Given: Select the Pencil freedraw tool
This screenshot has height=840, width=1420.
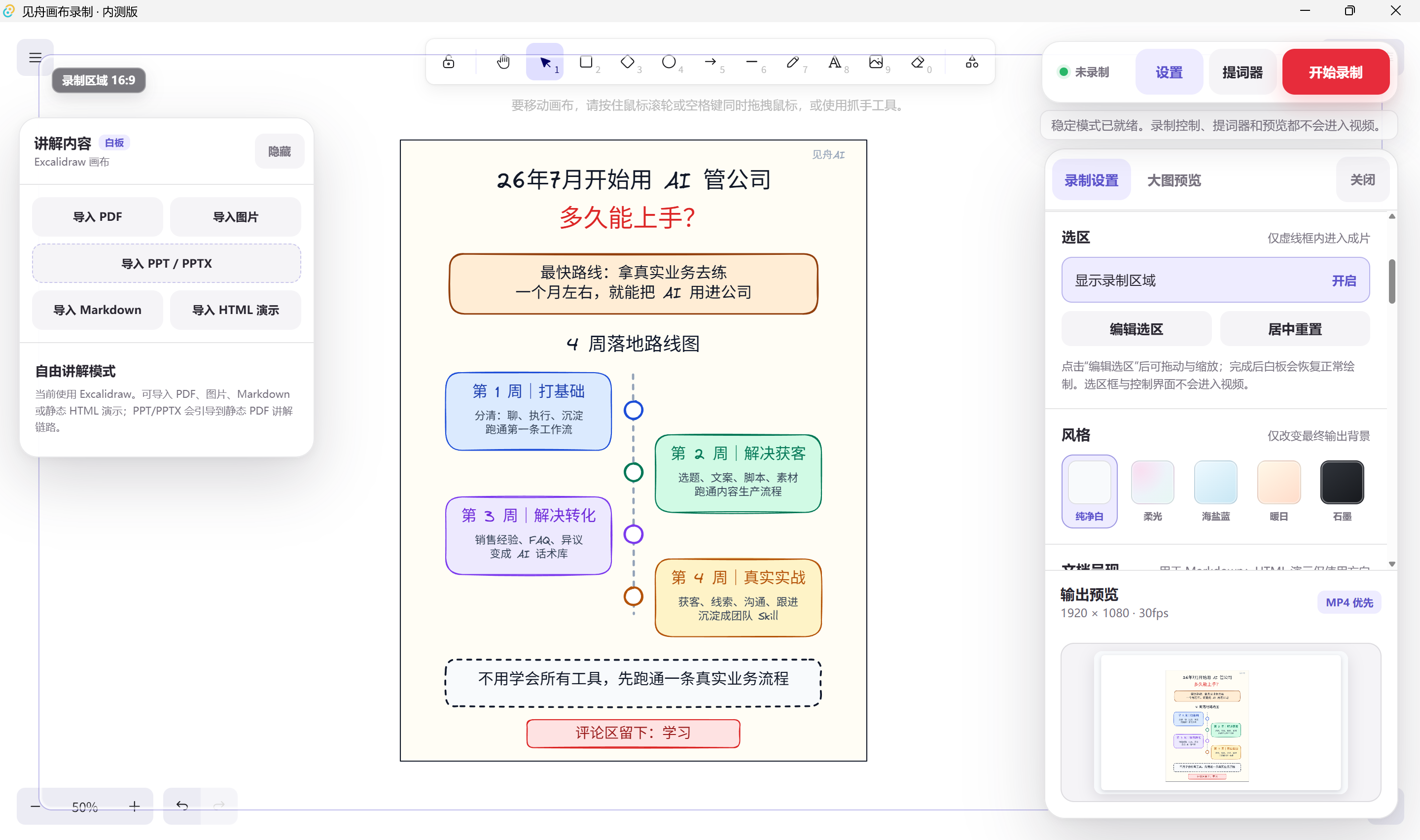Looking at the screenshot, I should point(793,62).
